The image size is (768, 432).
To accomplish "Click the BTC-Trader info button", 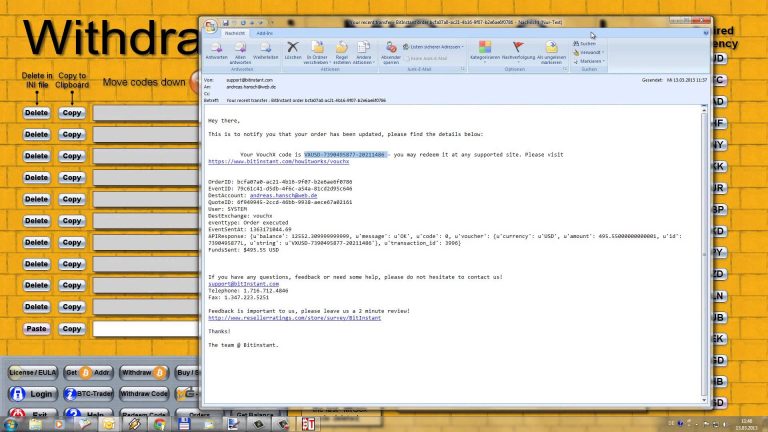I will point(88,393).
